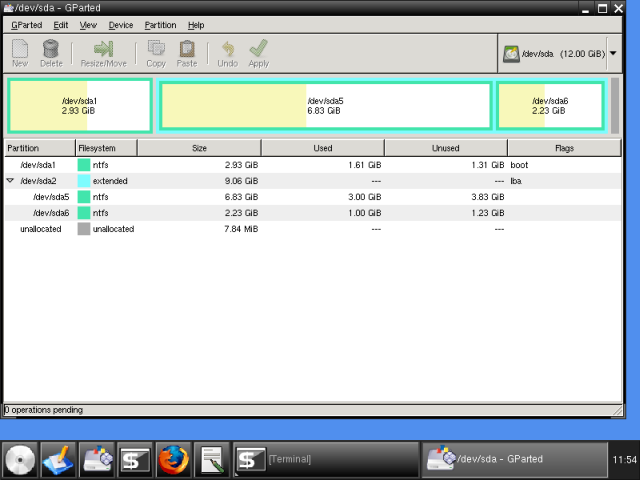This screenshot has height=480, width=640.
Task: Select /dev/sda (12.00 GiB) device combo box
Action: tap(560, 53)
